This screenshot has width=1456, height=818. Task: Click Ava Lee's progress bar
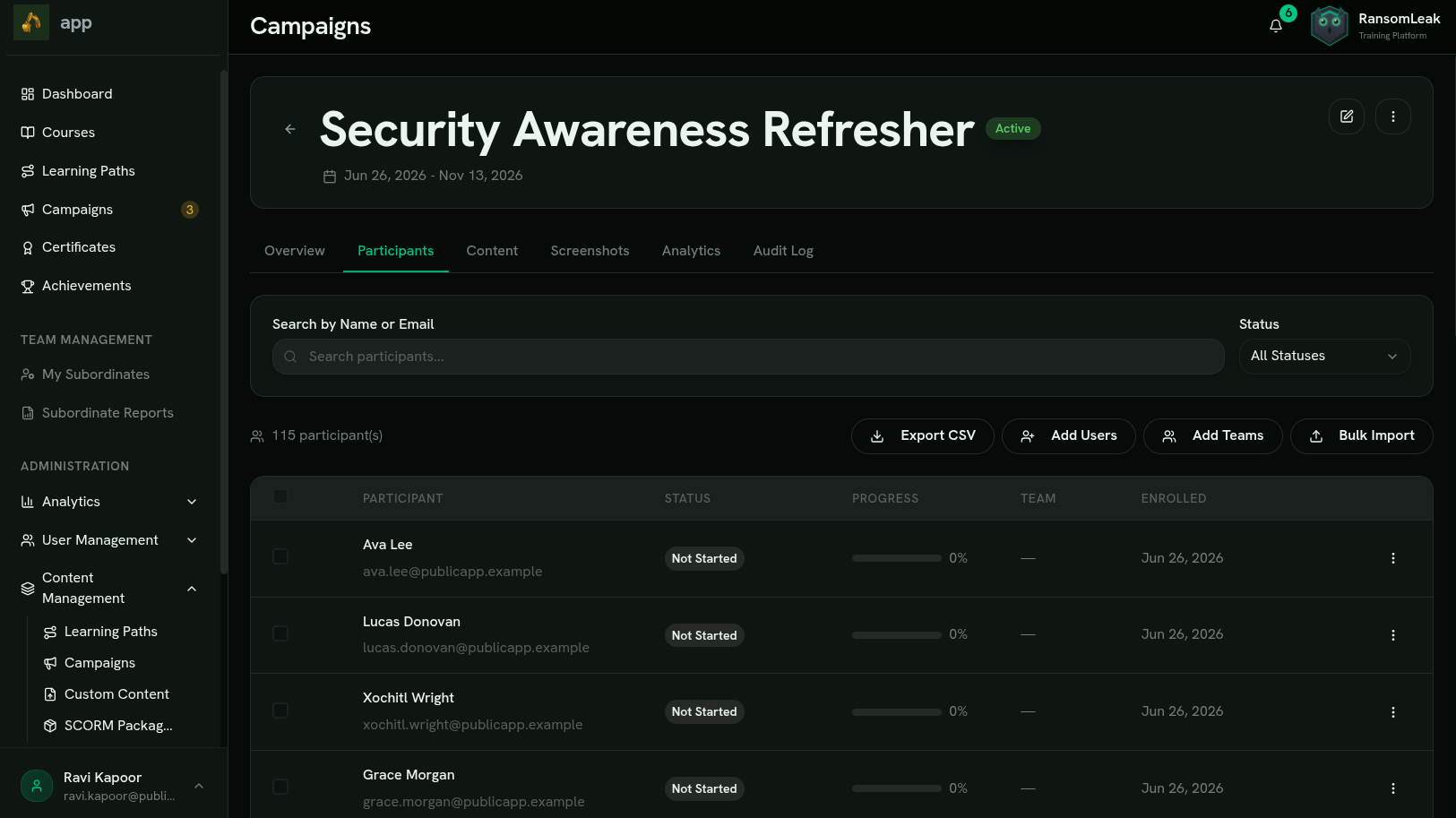[896, 558]
